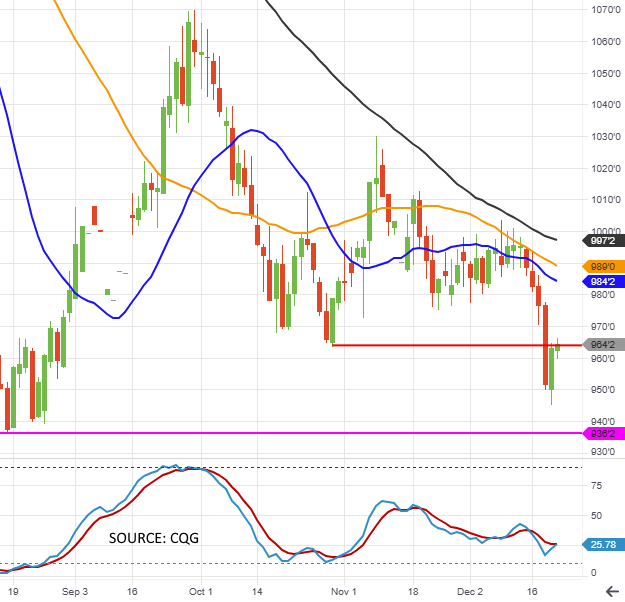Click the red dashed overbought line

291,467
